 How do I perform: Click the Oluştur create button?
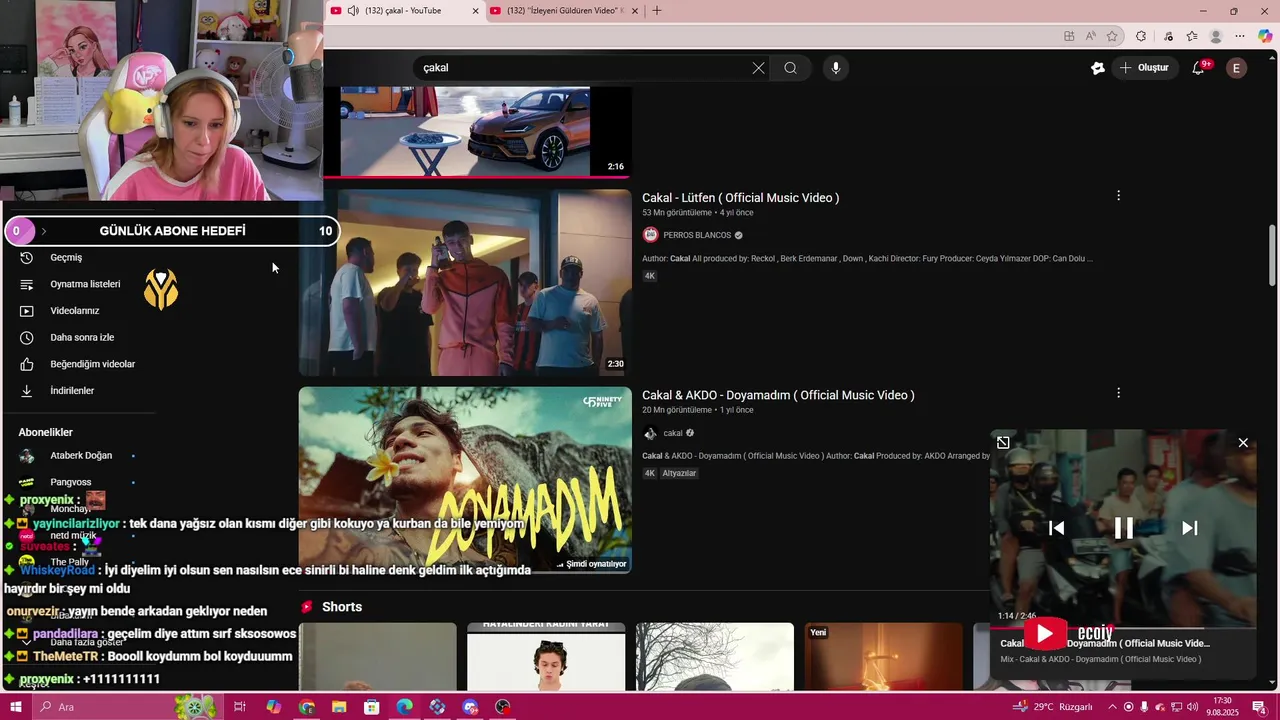coord(1144,68)
